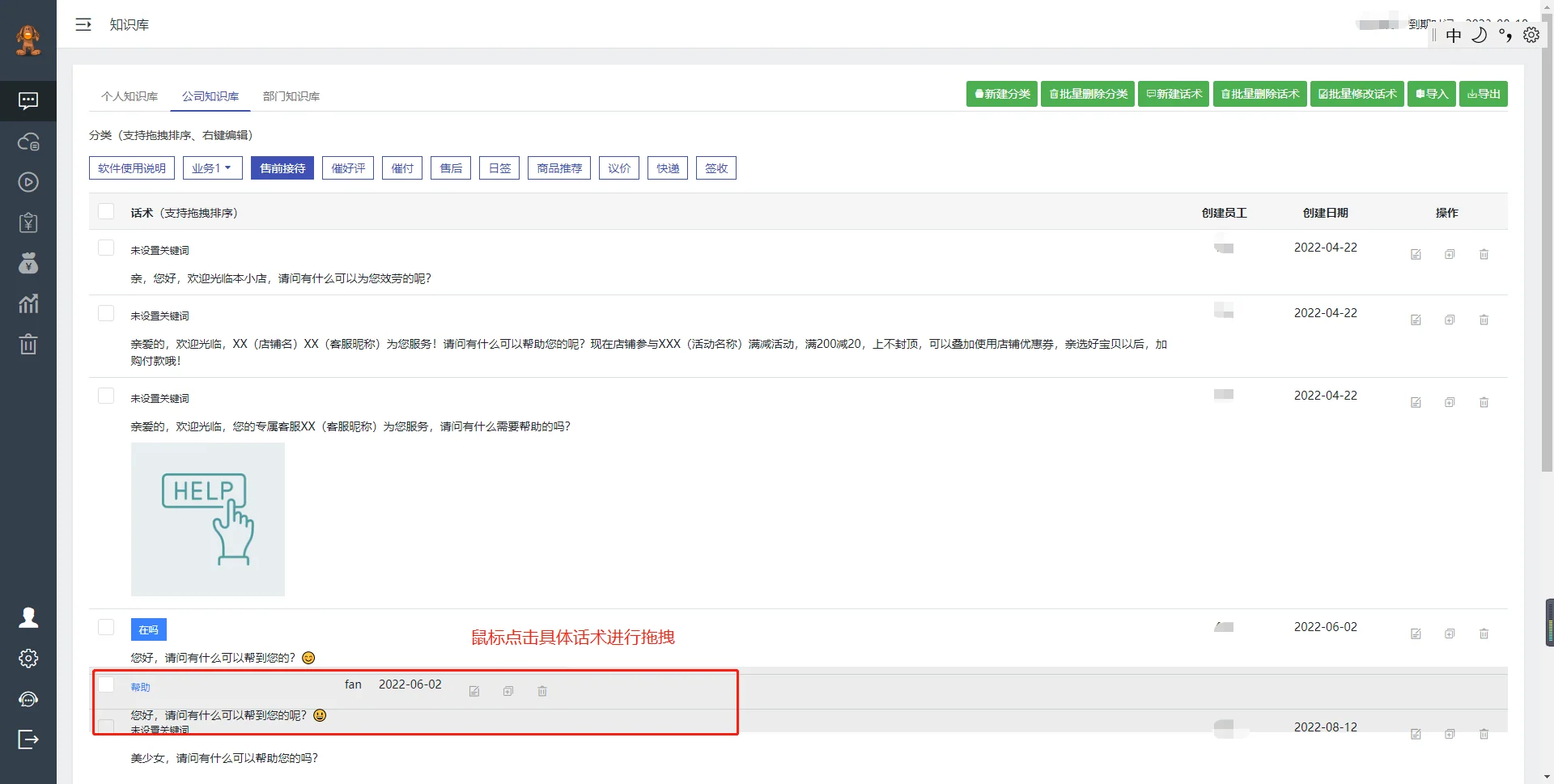Image resolution: width=1554 pixels, height=784 pixels.
Task: Open the user profile sidebar icon
Action: (x=28, y=617)
